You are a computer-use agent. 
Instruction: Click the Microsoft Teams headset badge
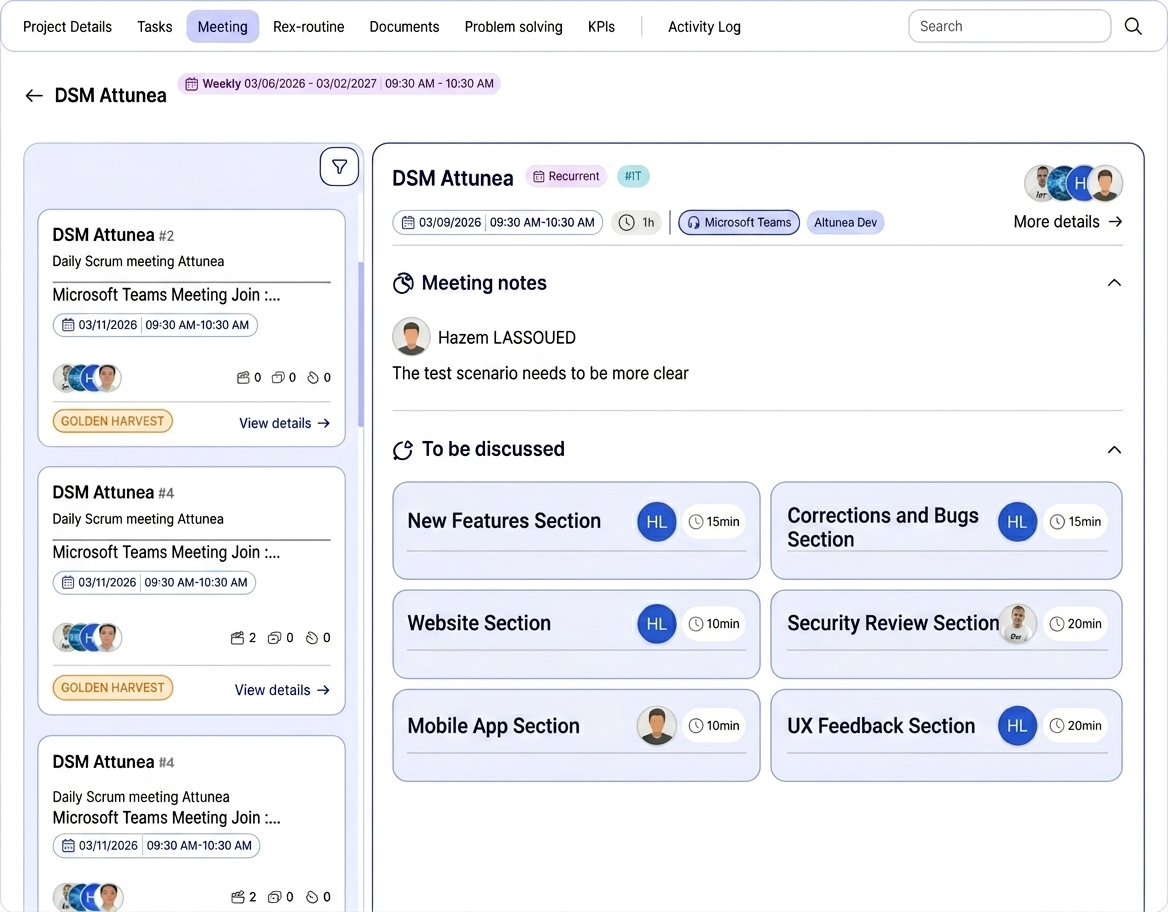coord(738,222)
